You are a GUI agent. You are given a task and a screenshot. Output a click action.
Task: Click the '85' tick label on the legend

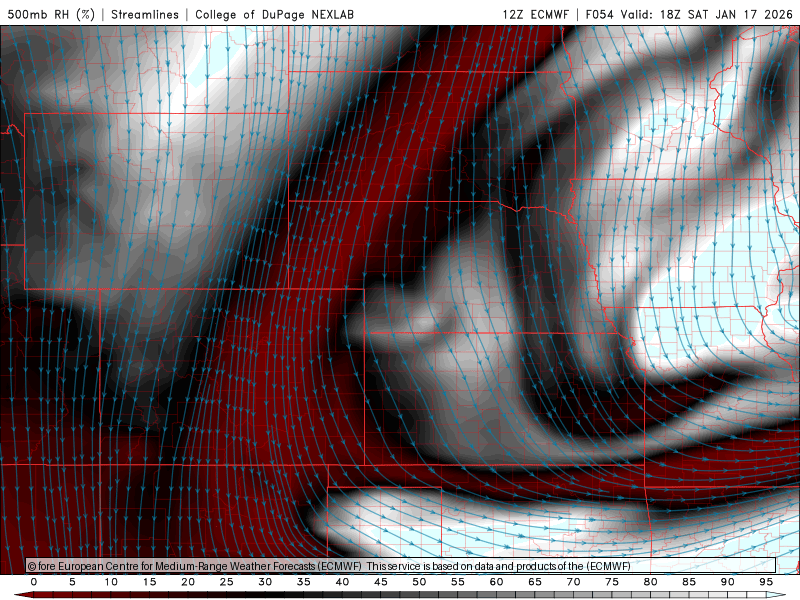click(x=689, y=582)
